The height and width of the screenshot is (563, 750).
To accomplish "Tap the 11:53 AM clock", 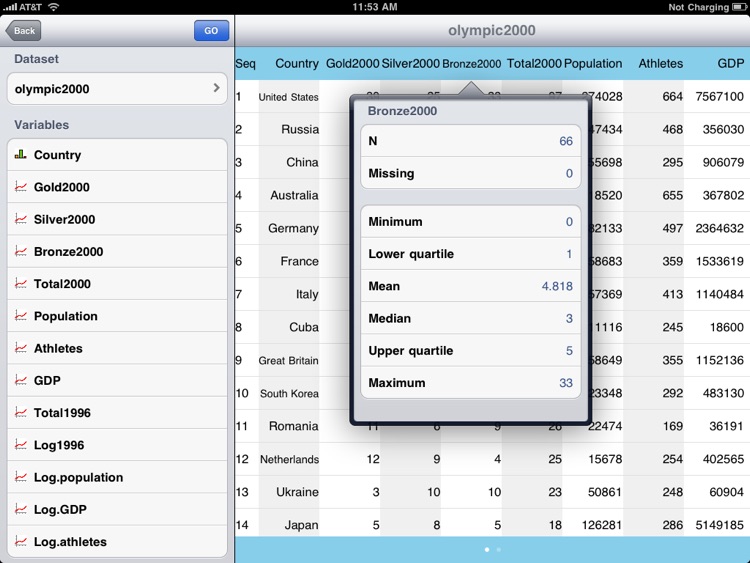I will click(x=375, y=7).
